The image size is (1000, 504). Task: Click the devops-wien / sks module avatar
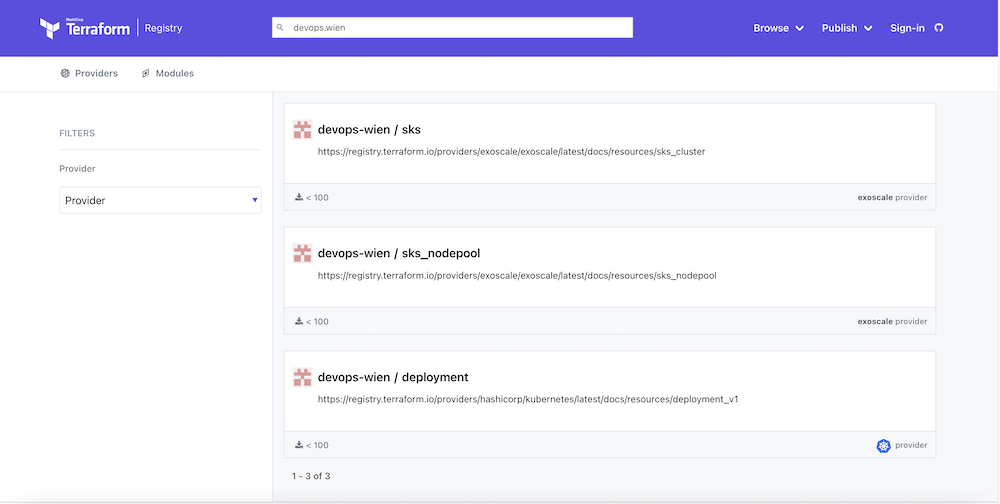(302, 130)
